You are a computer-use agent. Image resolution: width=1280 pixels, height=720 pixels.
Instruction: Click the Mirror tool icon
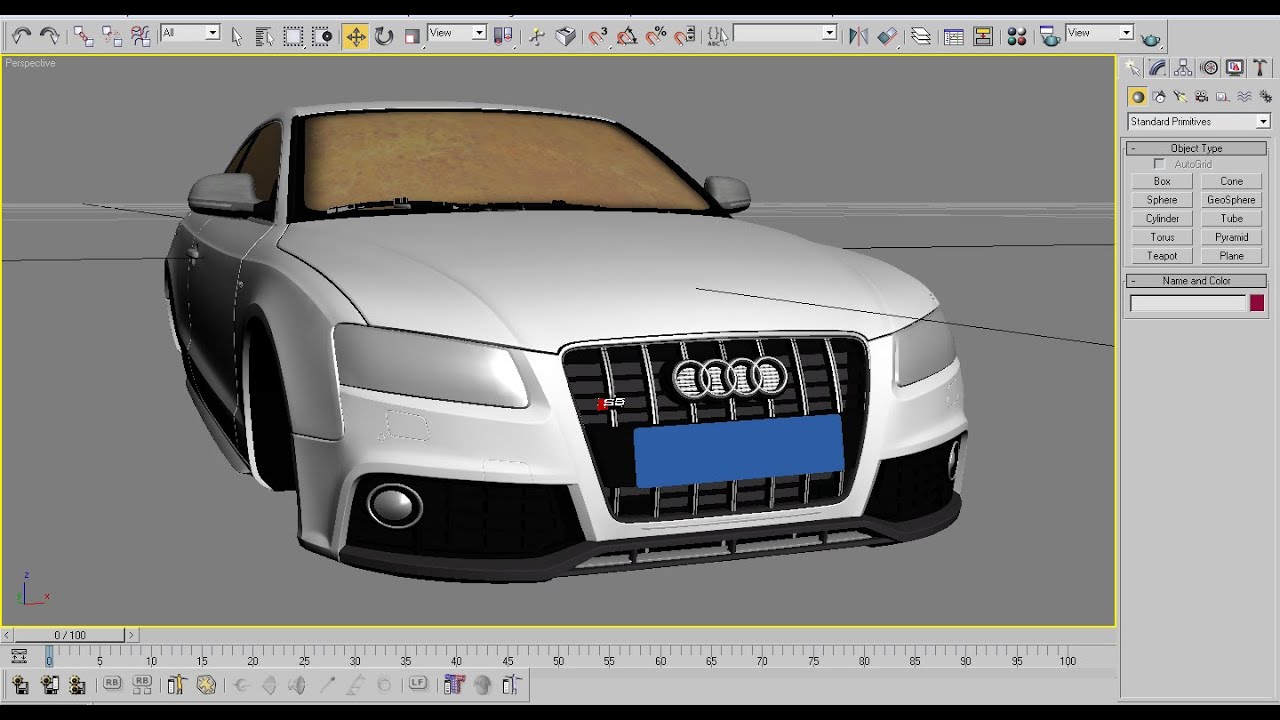coord(858,36)
